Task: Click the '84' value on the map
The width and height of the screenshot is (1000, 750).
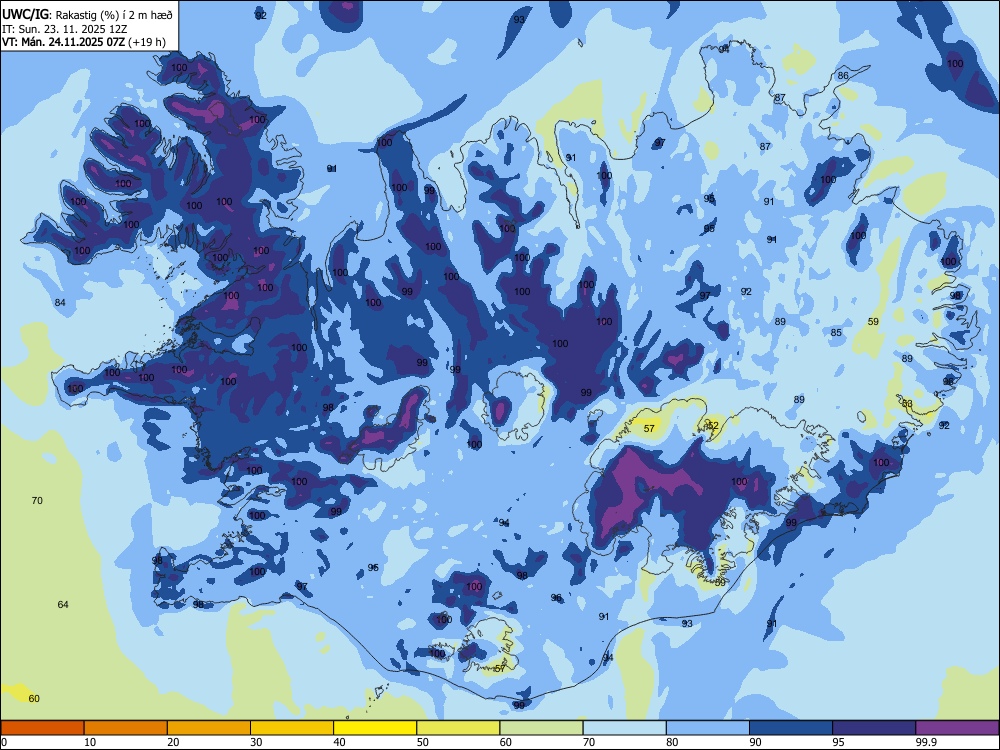Action: 60,302
